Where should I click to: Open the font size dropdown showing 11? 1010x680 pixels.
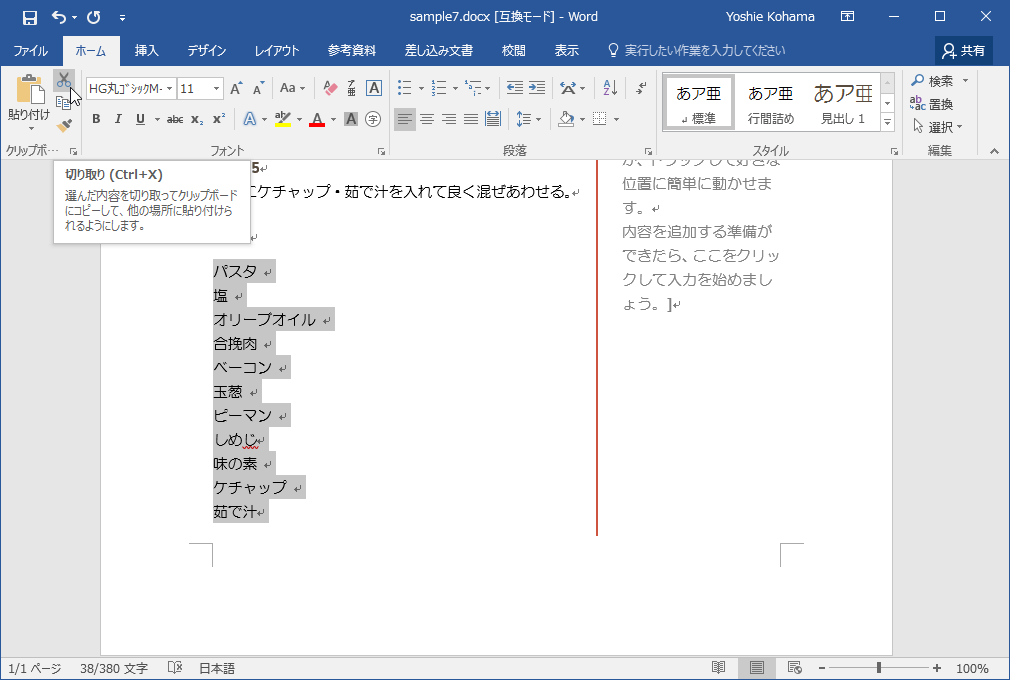216,88
